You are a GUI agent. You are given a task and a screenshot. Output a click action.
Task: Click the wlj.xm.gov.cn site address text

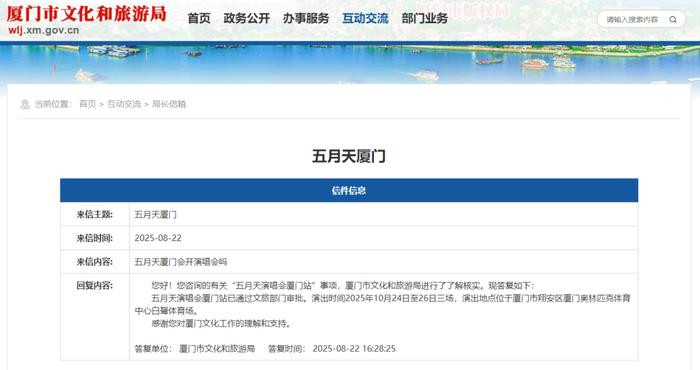pos(43,30)
